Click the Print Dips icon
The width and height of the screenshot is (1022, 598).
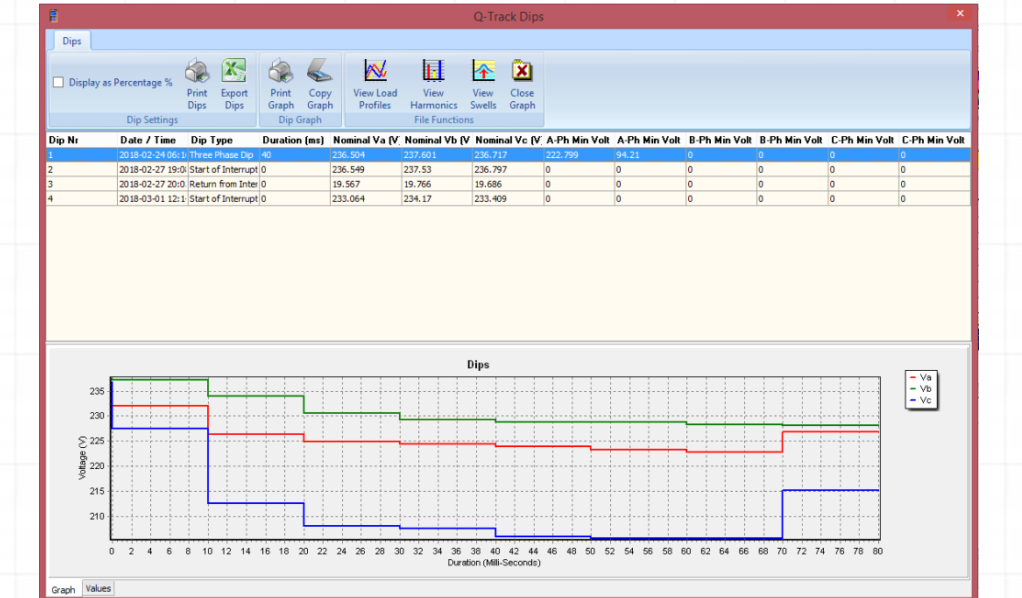197,73
